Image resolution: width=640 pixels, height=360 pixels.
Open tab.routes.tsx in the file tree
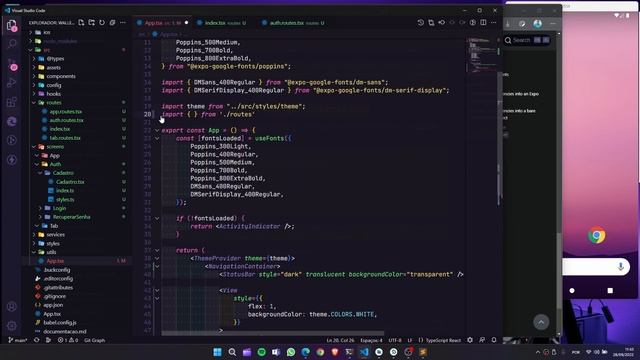pyautogui.click(x=65, y=138)
